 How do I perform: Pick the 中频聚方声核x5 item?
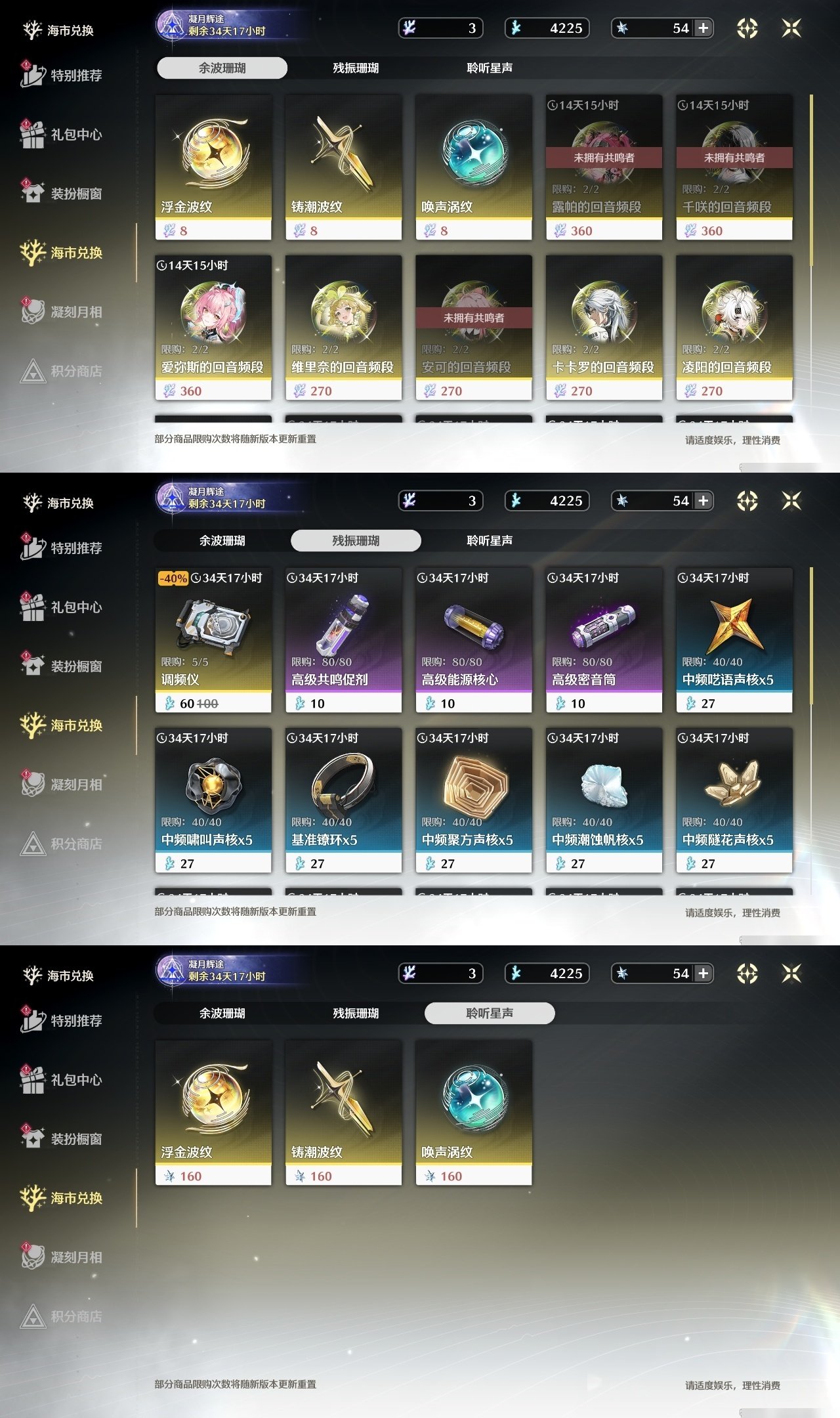(x=474, y=800)
